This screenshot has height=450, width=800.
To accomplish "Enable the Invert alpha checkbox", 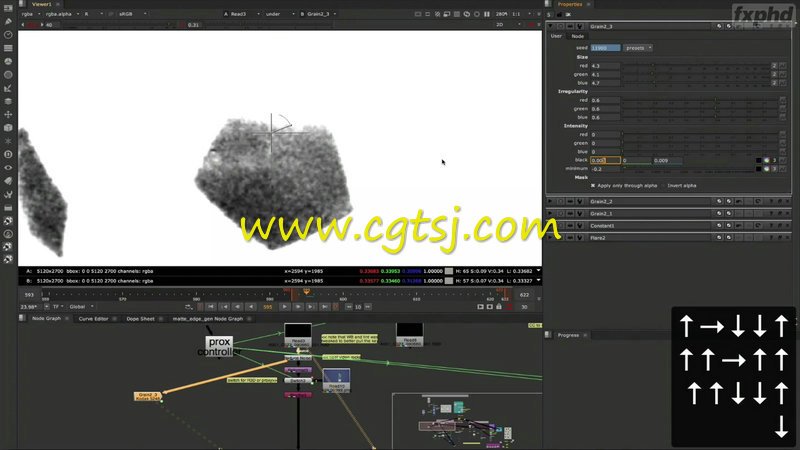I will tap(664, 186).
